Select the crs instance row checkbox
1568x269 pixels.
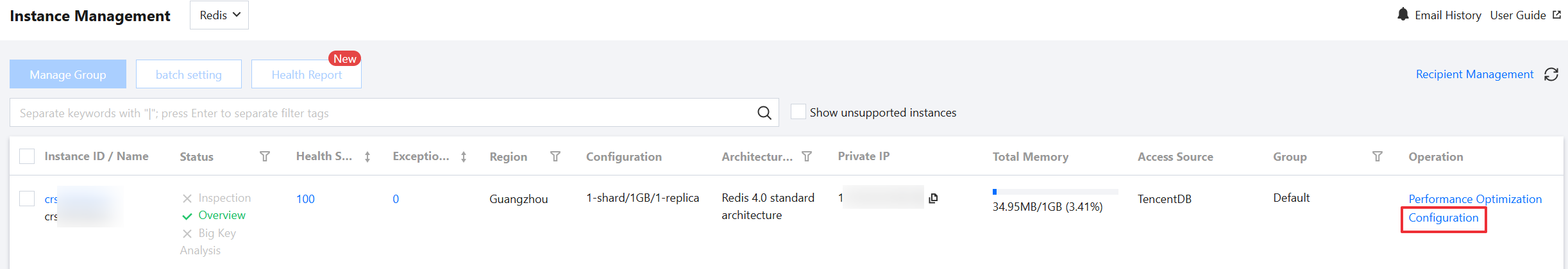pos(27,199)
